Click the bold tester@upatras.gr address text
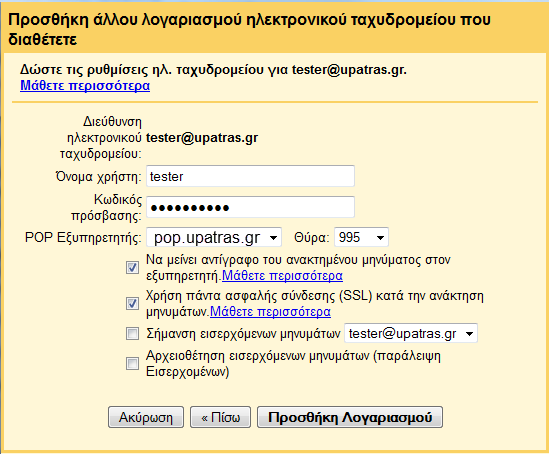Viewport: 549px width, 454px height. pyautogui.click(x=202, y=138)
